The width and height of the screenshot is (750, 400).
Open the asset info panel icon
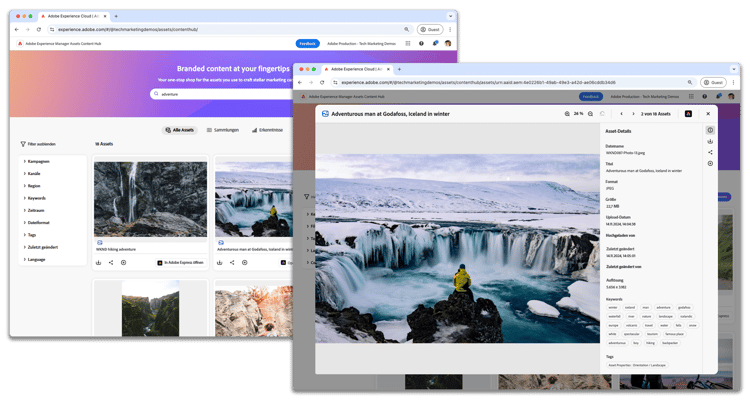[x=710, y=130]
